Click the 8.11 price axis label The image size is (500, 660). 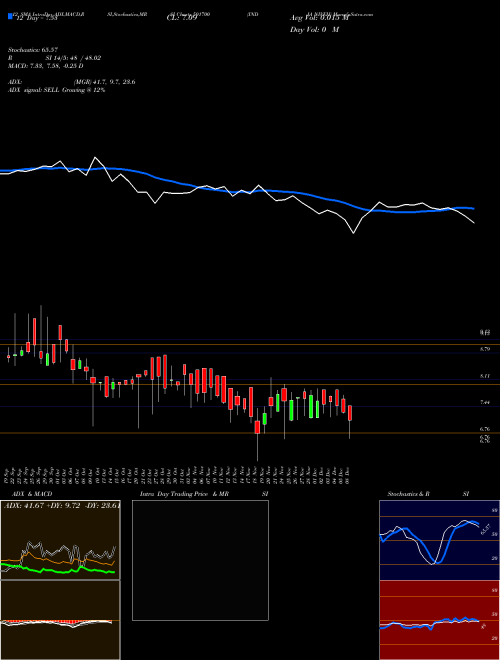[x=485, y=376]
